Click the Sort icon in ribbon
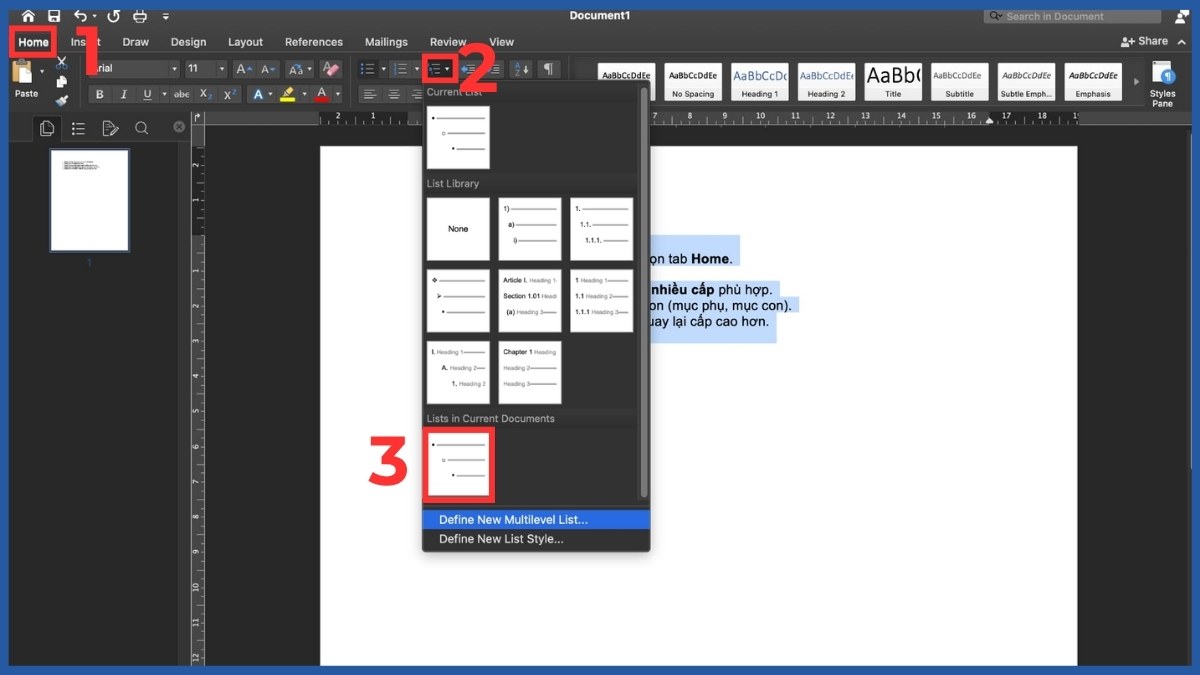The height and width of the screenshot is (675, 1200). coord(521,69)
